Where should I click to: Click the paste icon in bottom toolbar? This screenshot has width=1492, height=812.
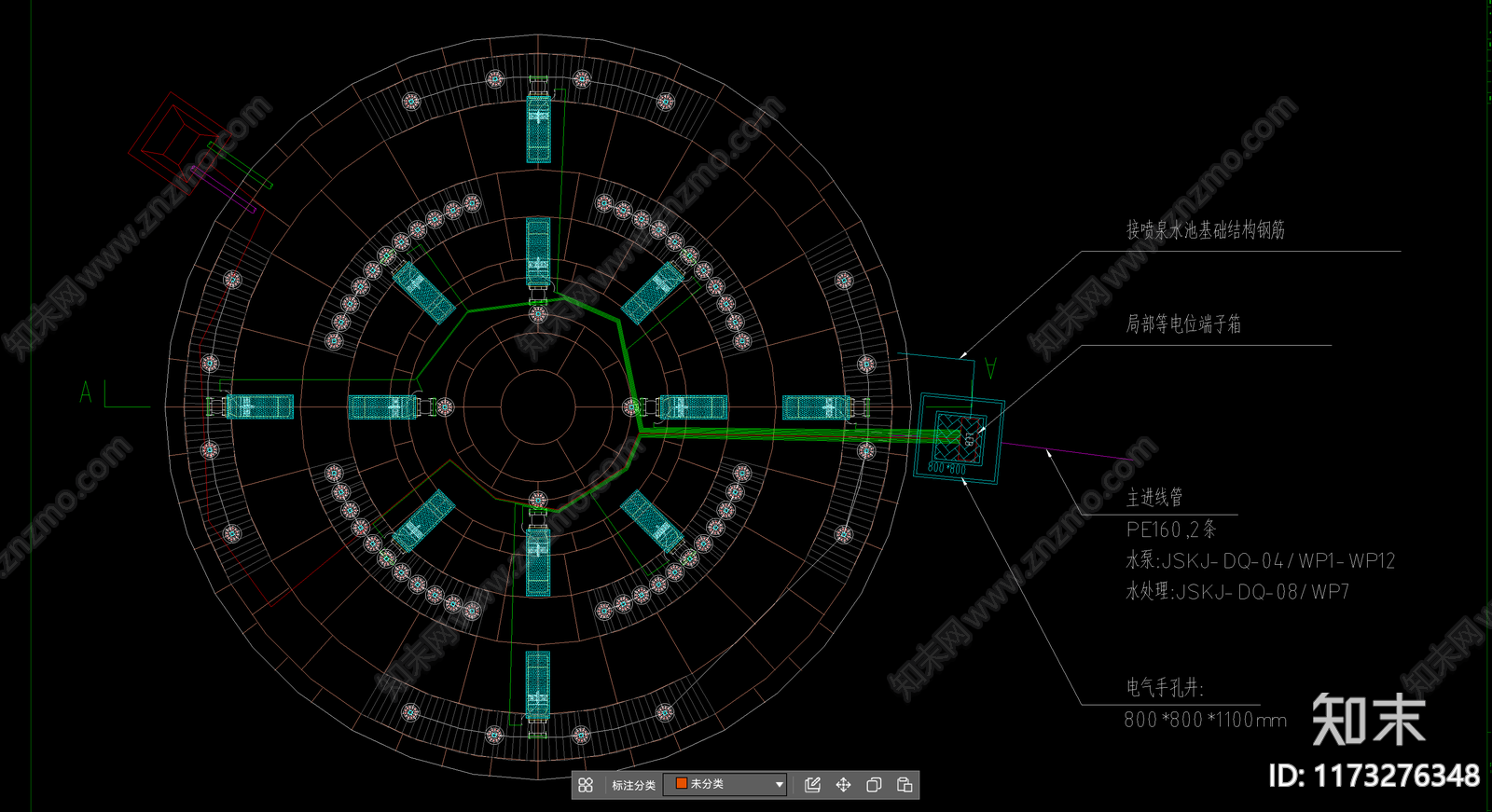(x=905, y=785)
